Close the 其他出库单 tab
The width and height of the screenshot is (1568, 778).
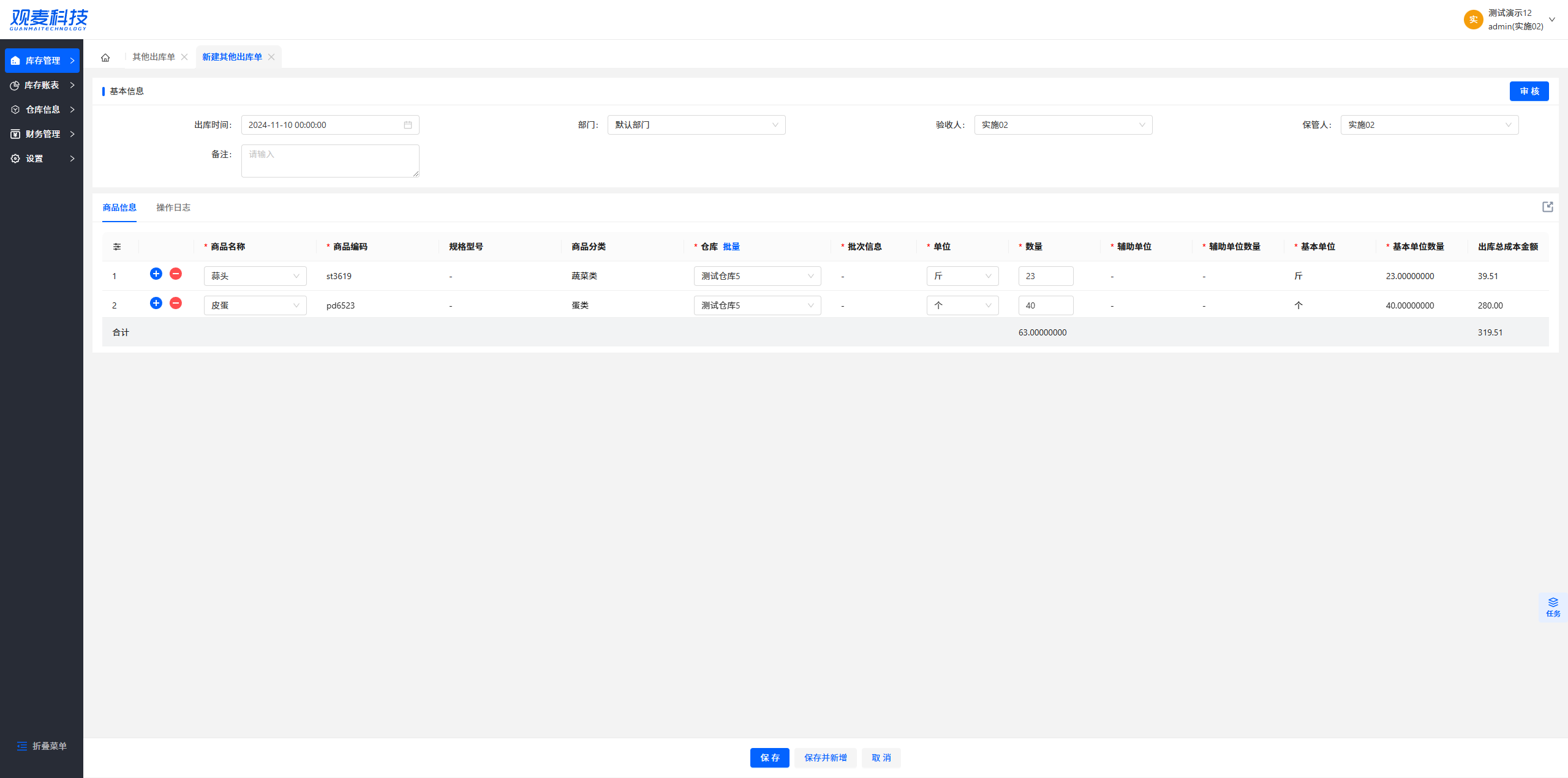pyautogui.click(x=184, y=57)
